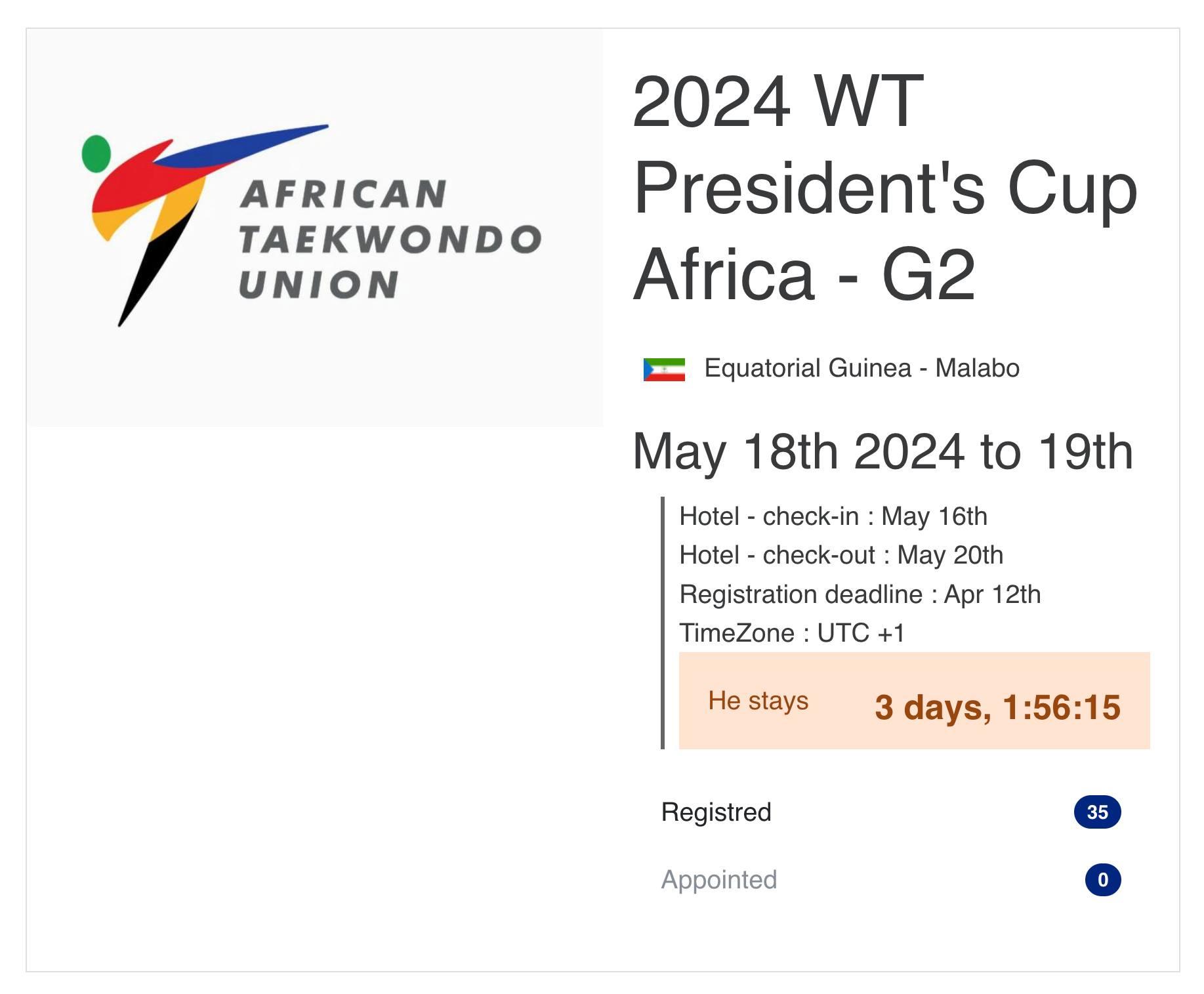Screen dimensions: 1204x994
Task: Click the African Taekwondo Union logo image
Action: click(x=315, y=228)
